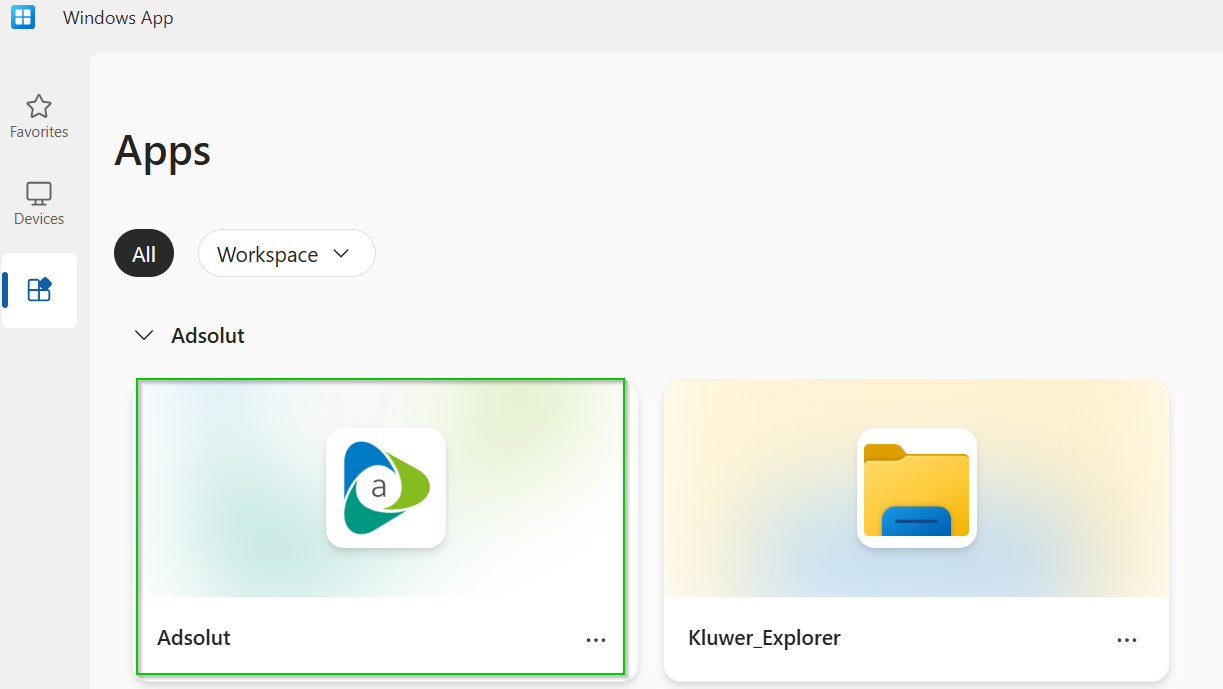Viewport: 1223px width, 689px height.
Task: Click the Apps page heading
Action: 163,151
